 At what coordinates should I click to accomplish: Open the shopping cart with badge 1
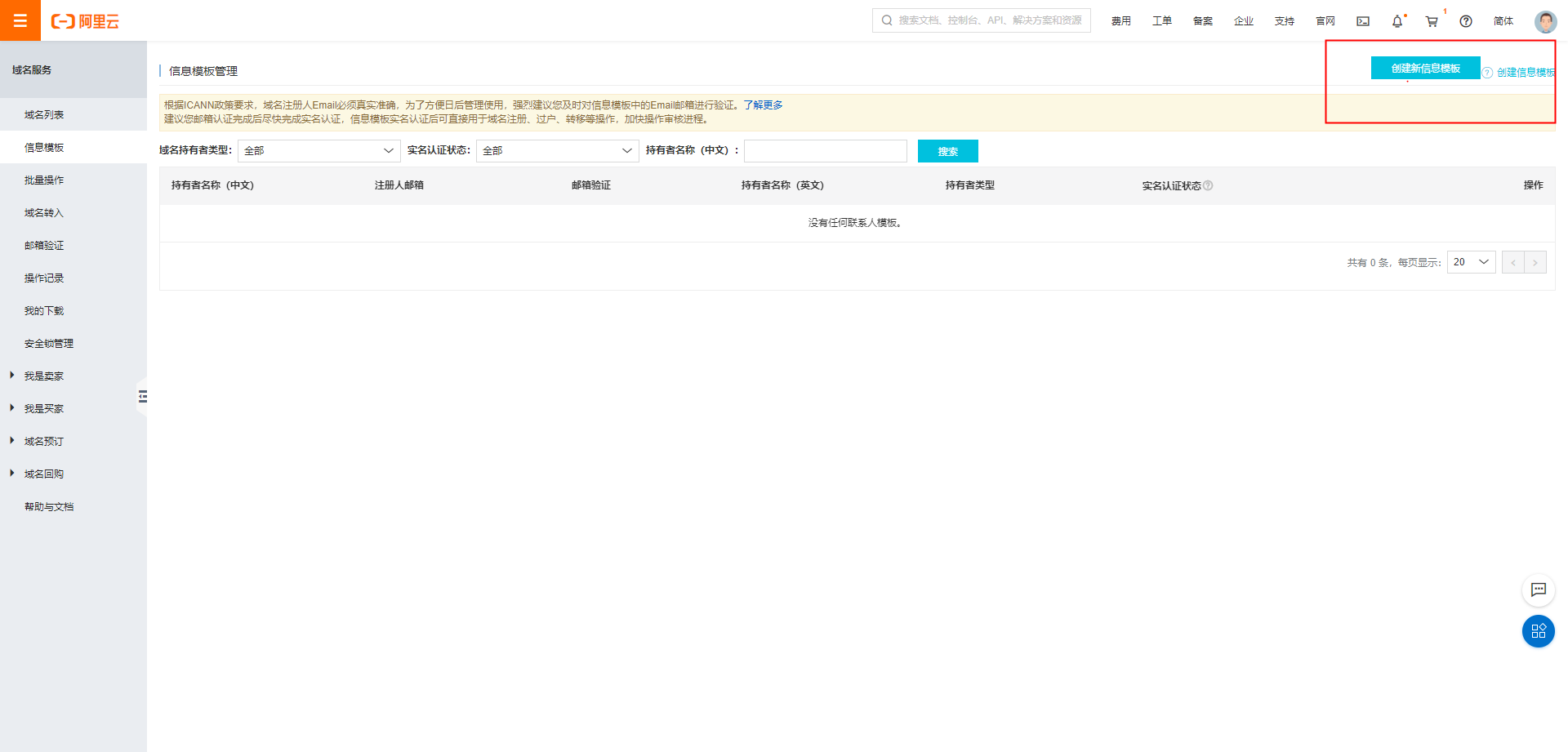coord(1431,21)
